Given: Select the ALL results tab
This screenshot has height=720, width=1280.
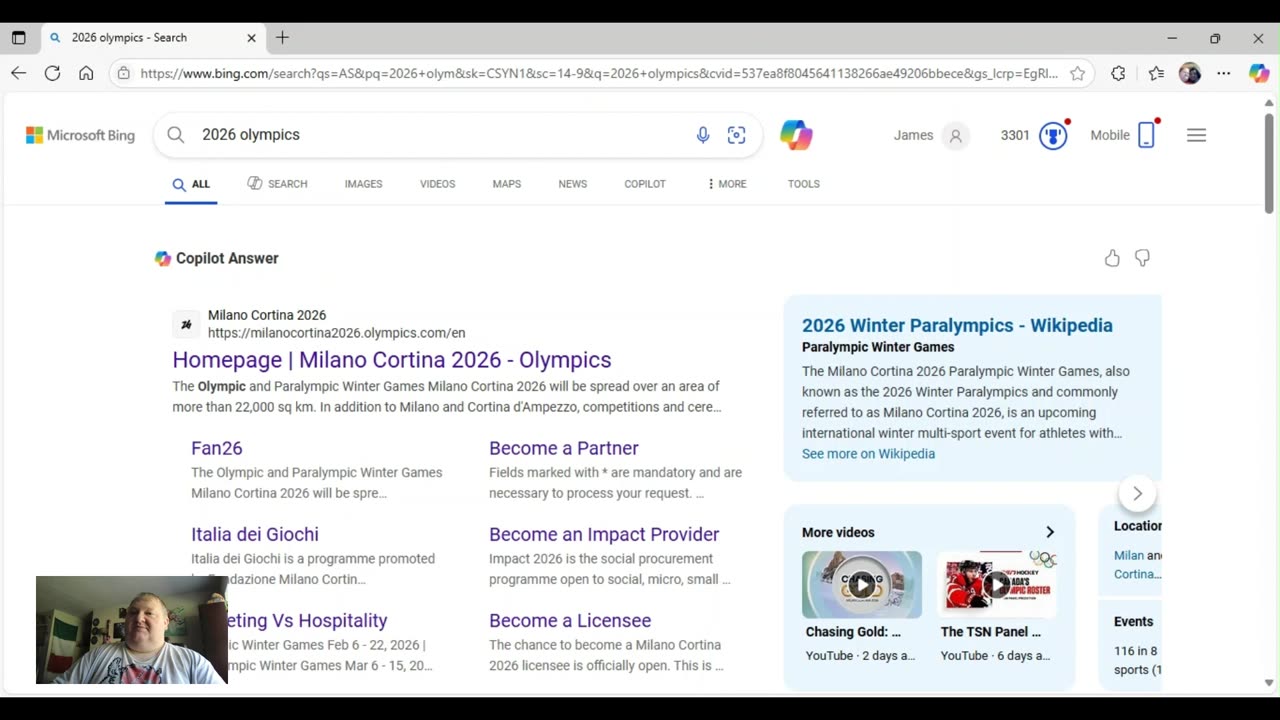Looking at the screenshot, I should click(191, 184).
